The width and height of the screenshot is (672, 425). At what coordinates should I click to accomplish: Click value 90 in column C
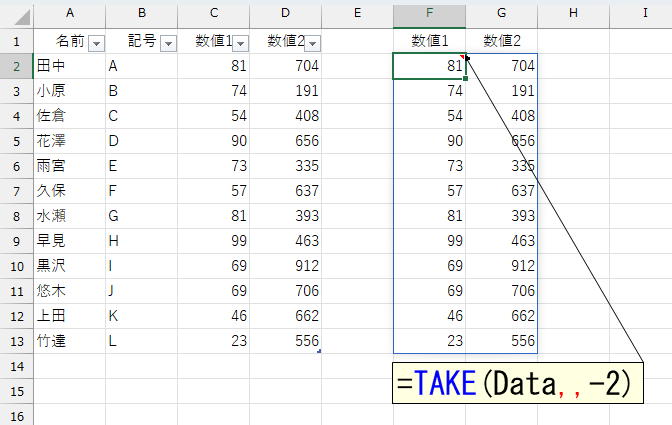pyautogui.click(x=214, y=141)
